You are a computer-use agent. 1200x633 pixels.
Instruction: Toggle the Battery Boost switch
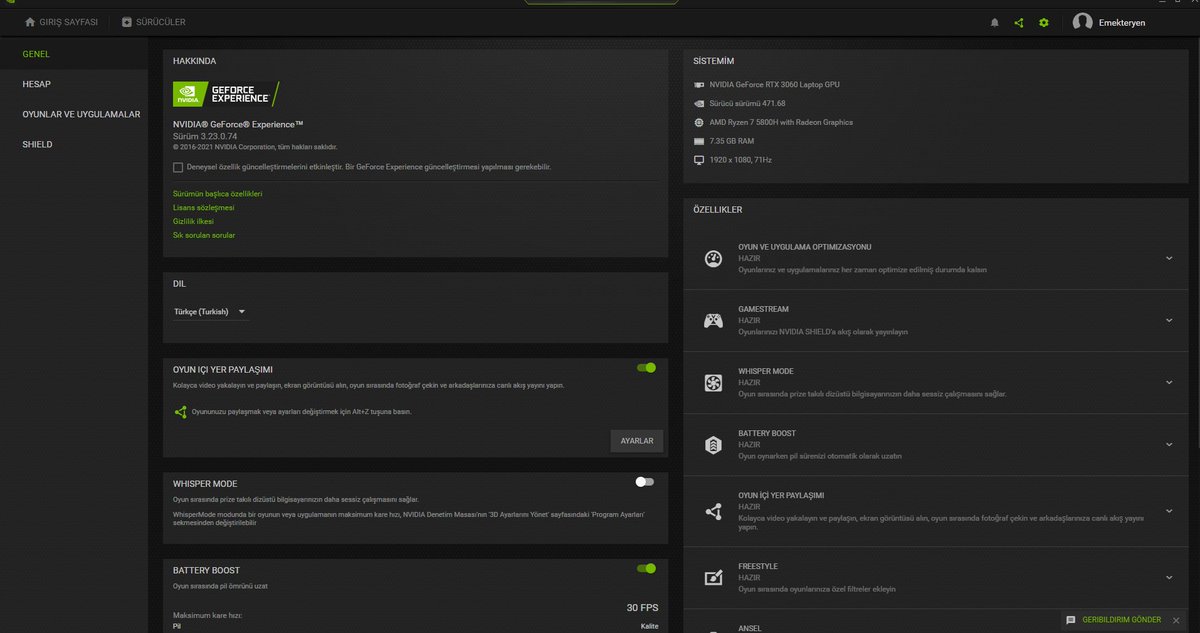click(646, 568)
